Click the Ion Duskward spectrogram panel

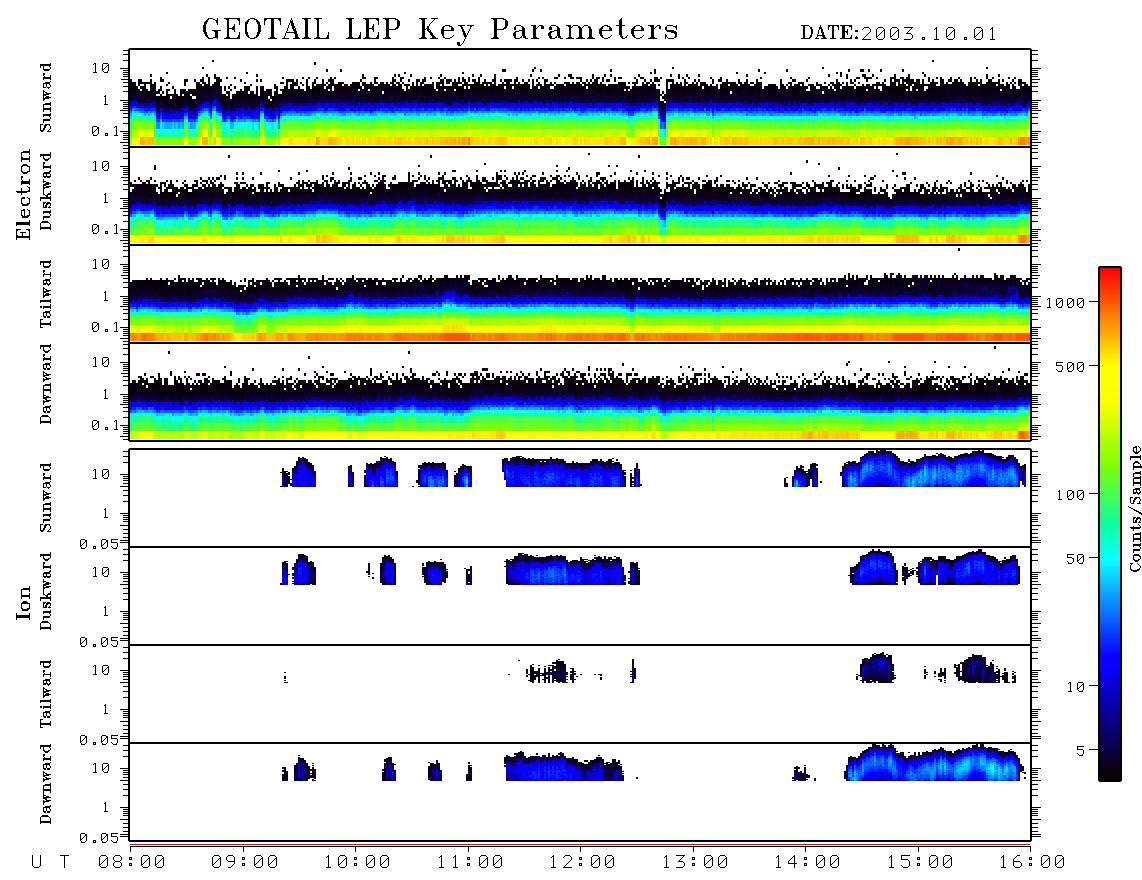point(580,595)
